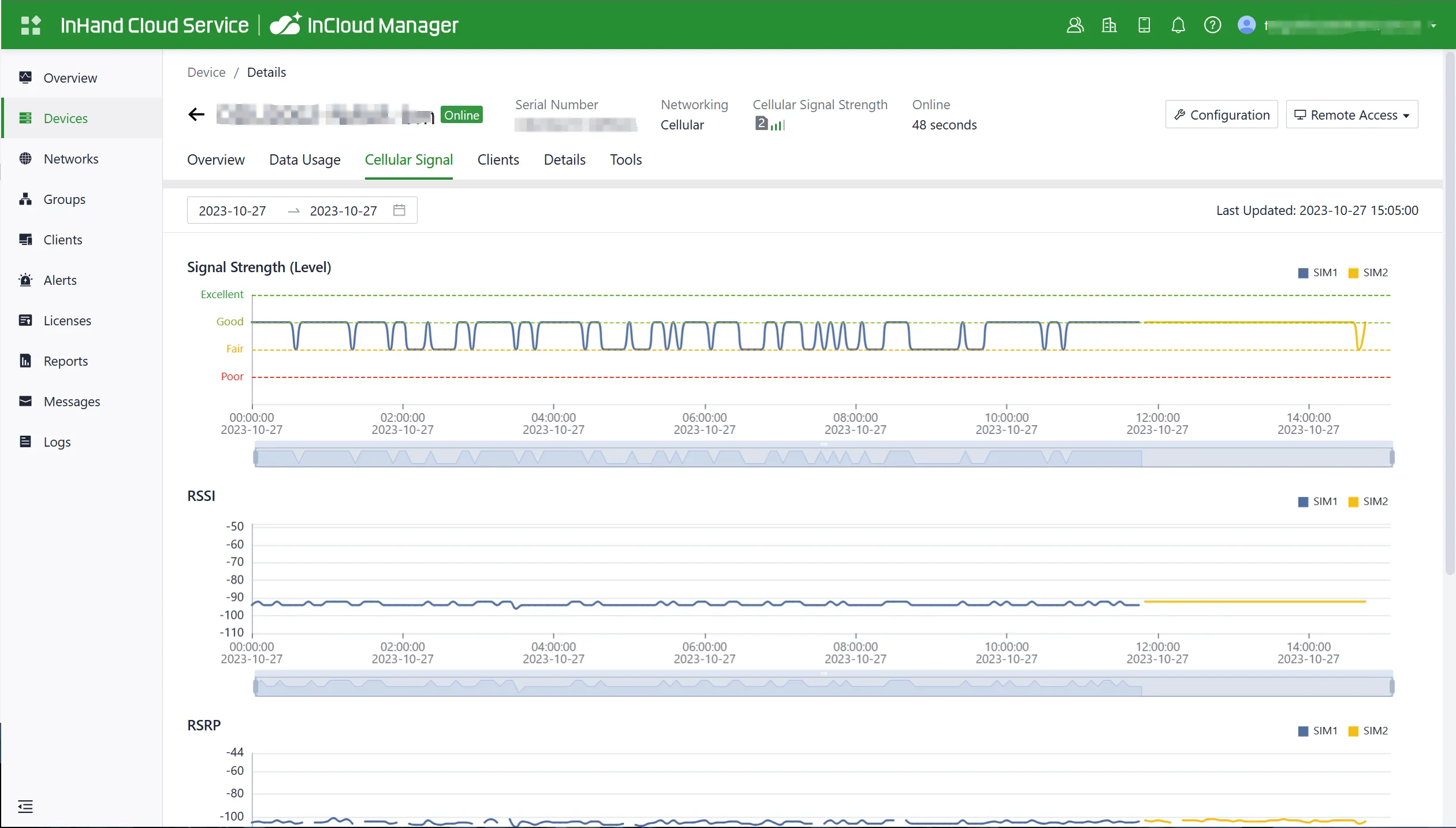Click the Logs sidebar icon
This screenshot has height=828, width=1456.
click(25, 441)
